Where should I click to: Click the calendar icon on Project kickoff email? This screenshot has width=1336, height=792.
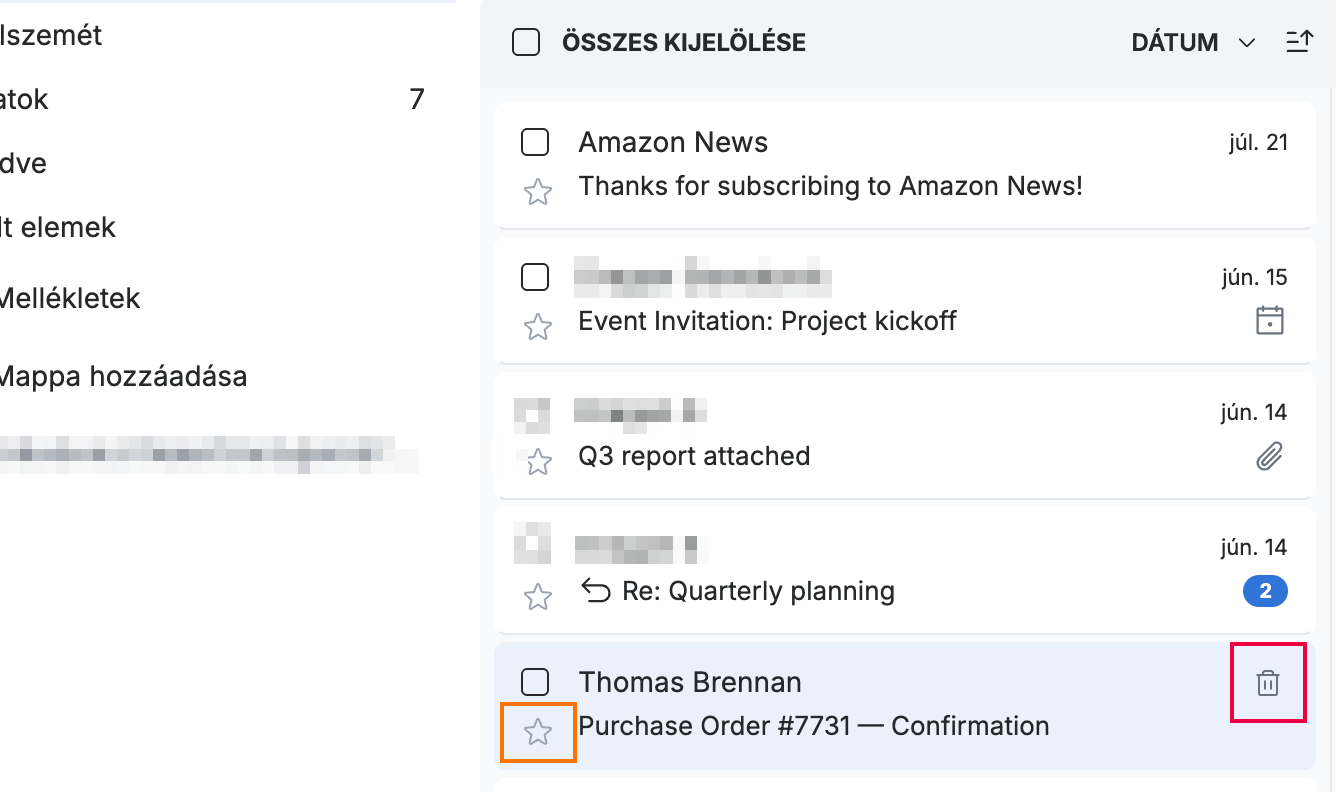click(x=1269, y=321)
